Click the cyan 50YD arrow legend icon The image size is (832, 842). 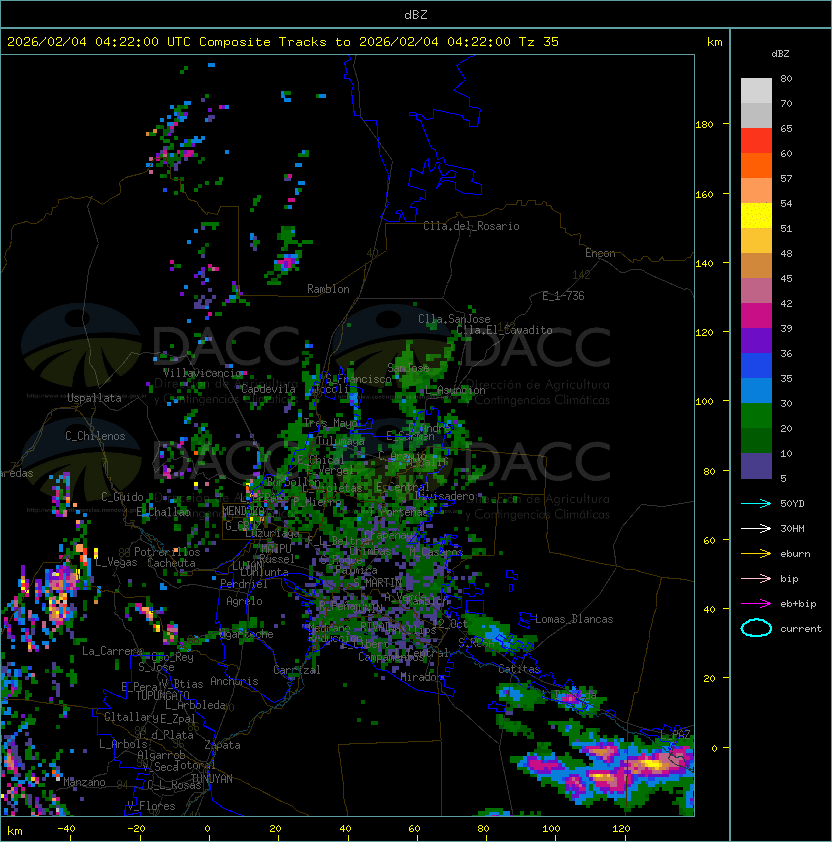click(x=756, y=504)
